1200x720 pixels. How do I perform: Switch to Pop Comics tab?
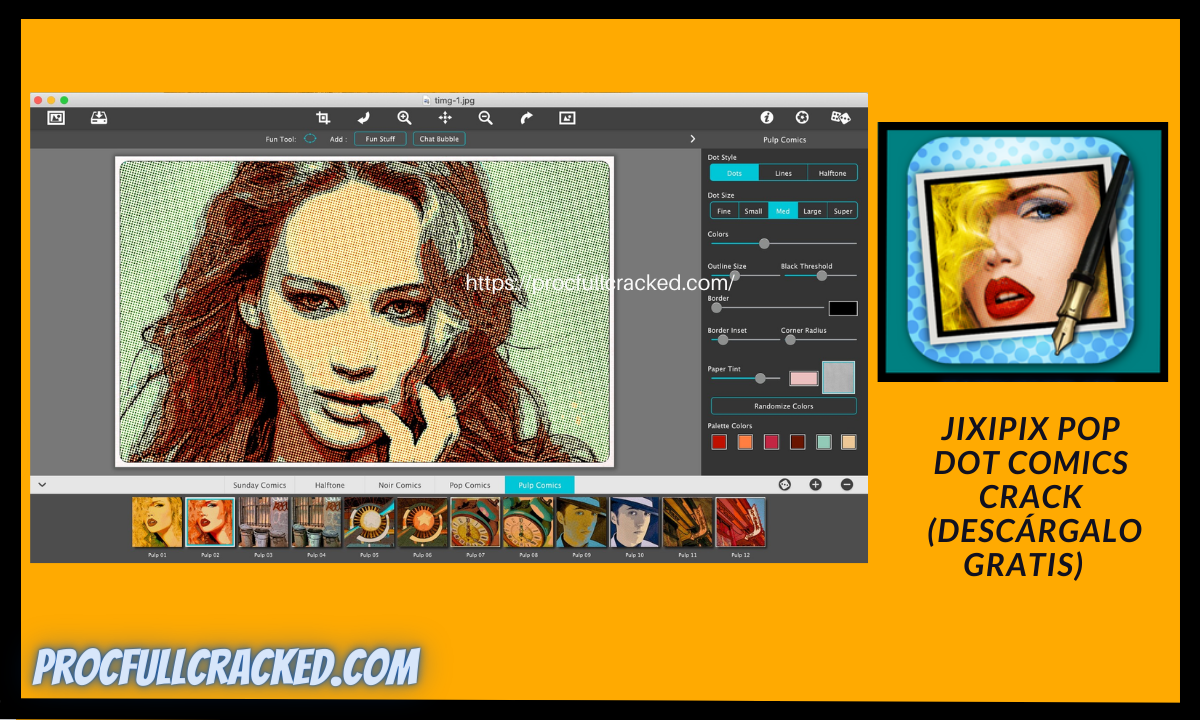[x=469, y=485]
